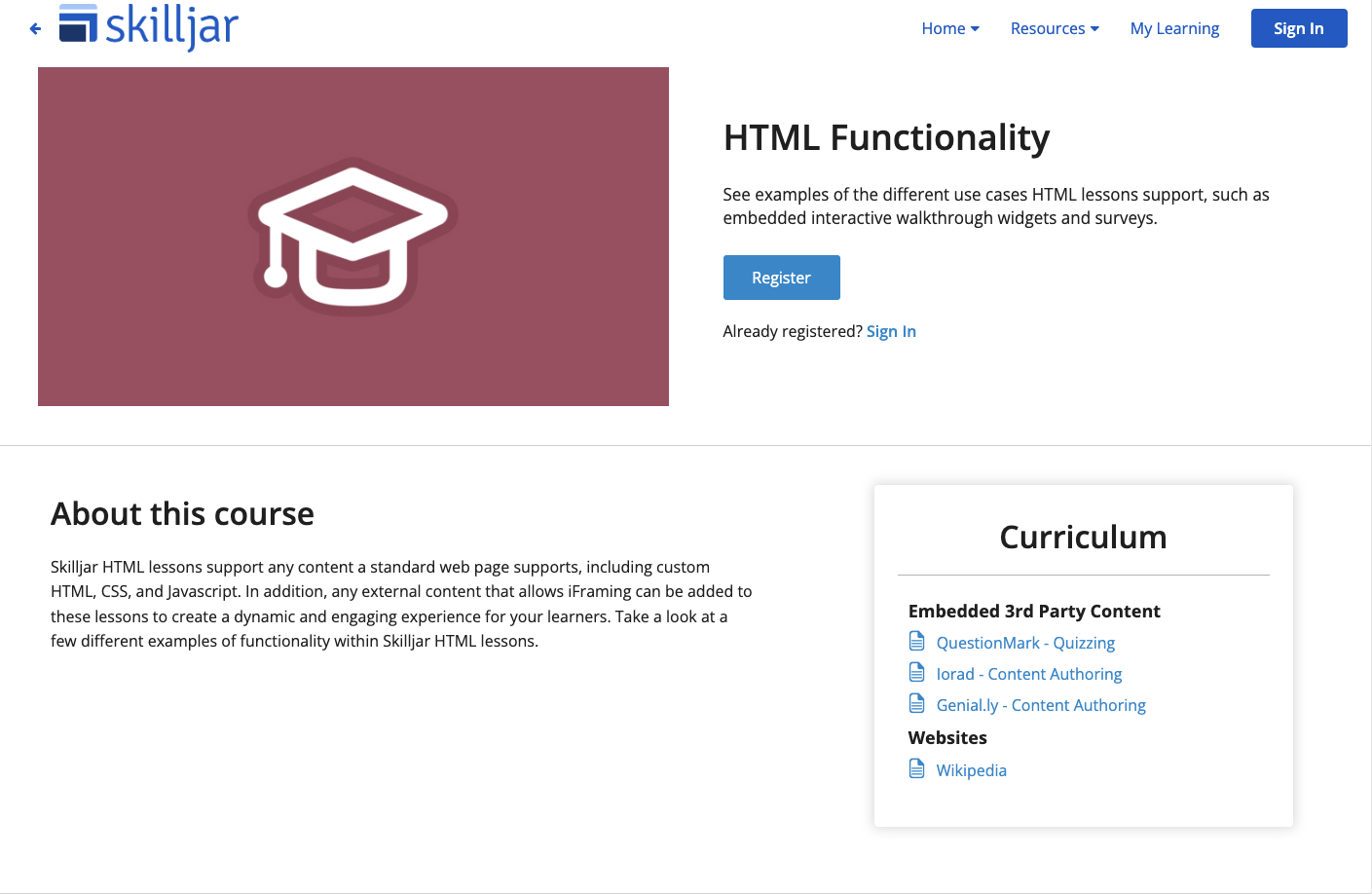1372x894 pixels.
Task: Click the Skilljar logo
Action: click(x=146, y=27)
